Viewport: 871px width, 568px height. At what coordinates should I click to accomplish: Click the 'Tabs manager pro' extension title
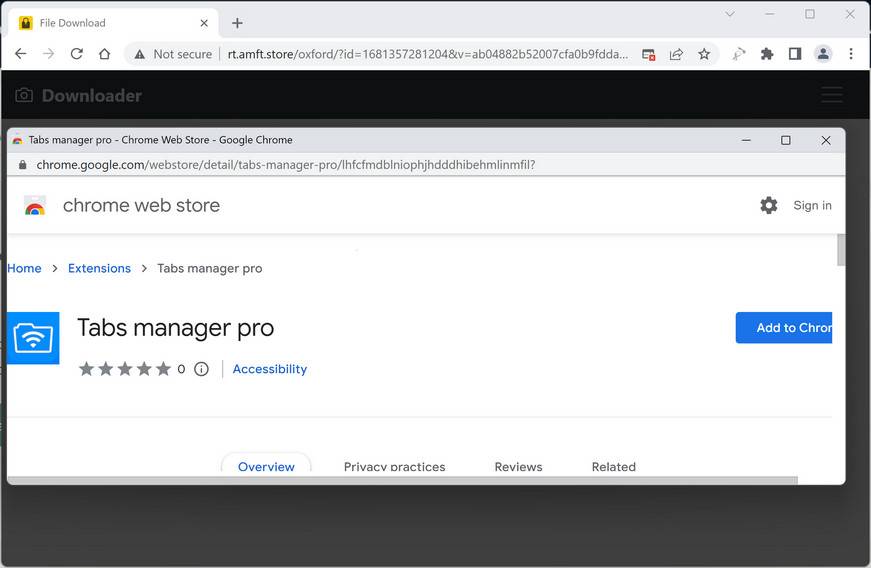click(x=176, y=328)
